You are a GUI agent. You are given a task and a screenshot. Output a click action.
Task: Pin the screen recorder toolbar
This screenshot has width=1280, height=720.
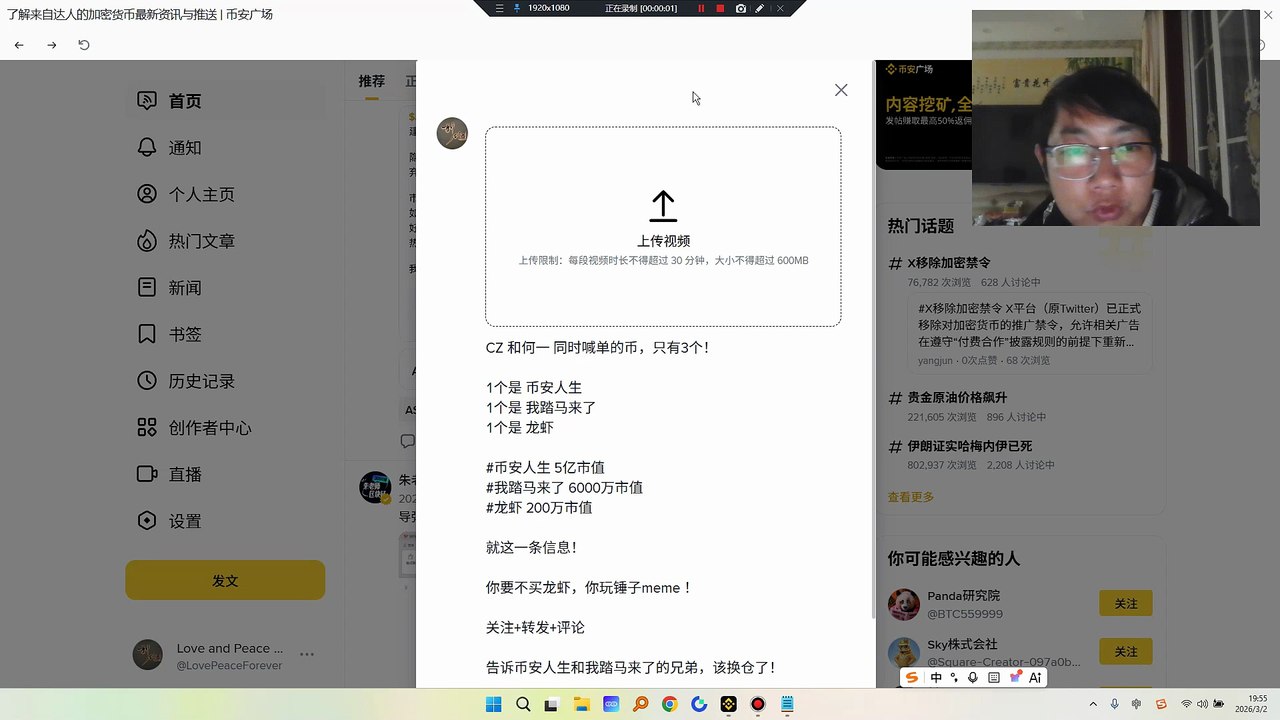(x=517, y=8)
